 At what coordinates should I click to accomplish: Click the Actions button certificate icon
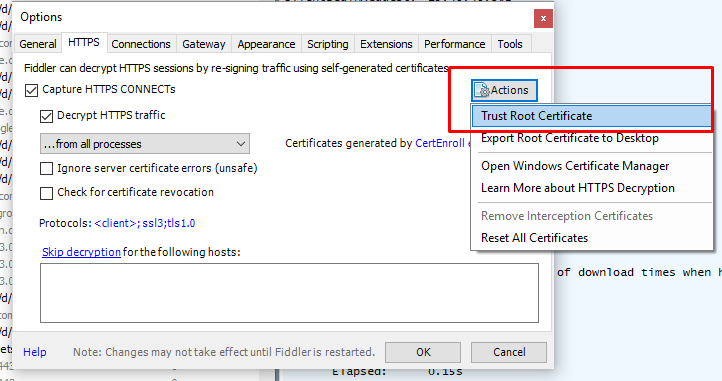tap(482, 90)
